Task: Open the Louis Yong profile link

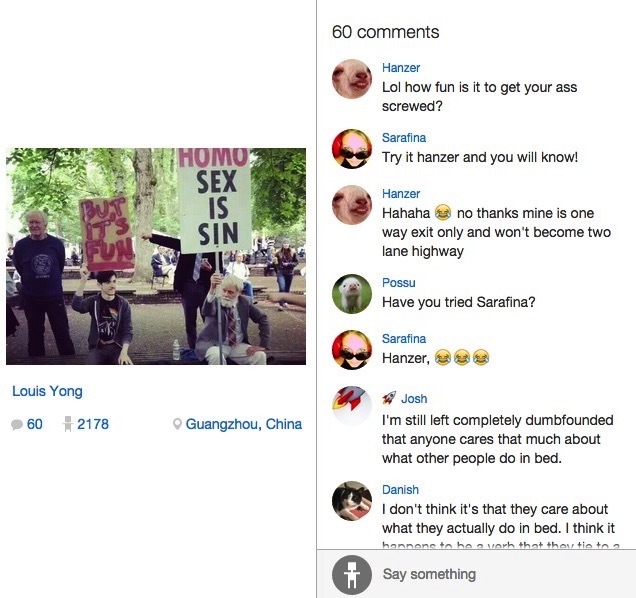Action: [47, 391]
